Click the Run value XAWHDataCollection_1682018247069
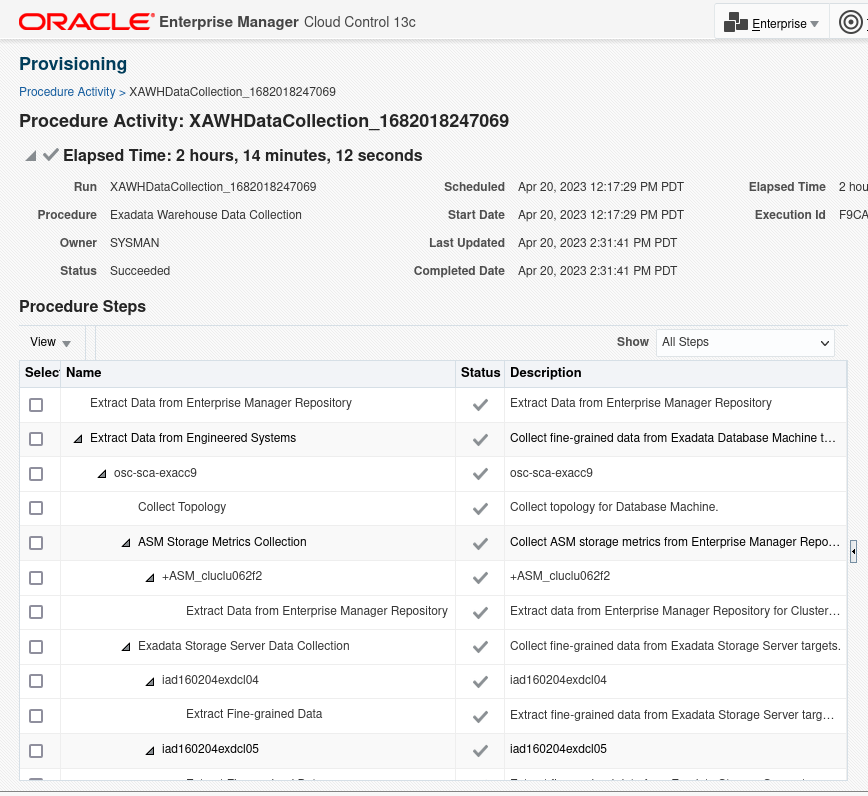The width and height of the screenshot is (868, 796). [x=213, y=187]
